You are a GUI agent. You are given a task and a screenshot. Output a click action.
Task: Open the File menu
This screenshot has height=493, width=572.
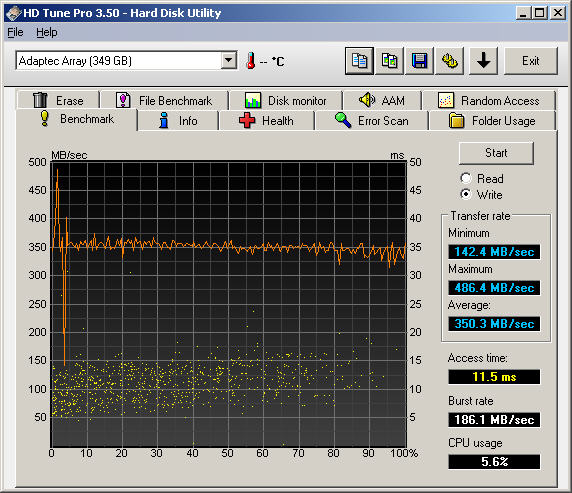click(x=15, y=32)
